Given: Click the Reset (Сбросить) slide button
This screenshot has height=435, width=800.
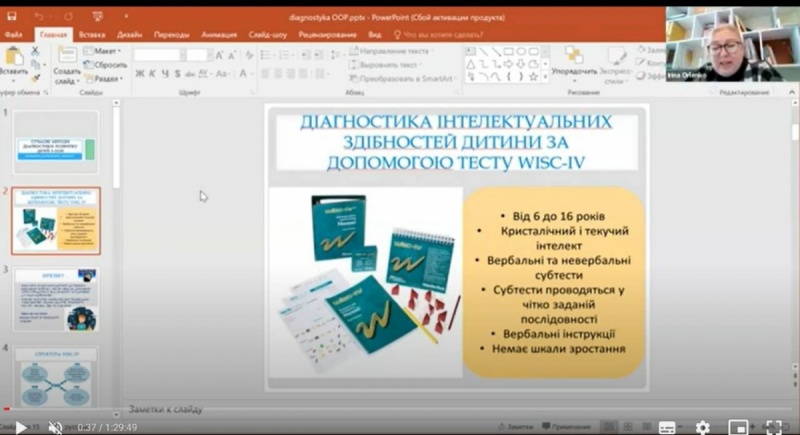Looking at the screenshot, I should click(x=105, y=64).
